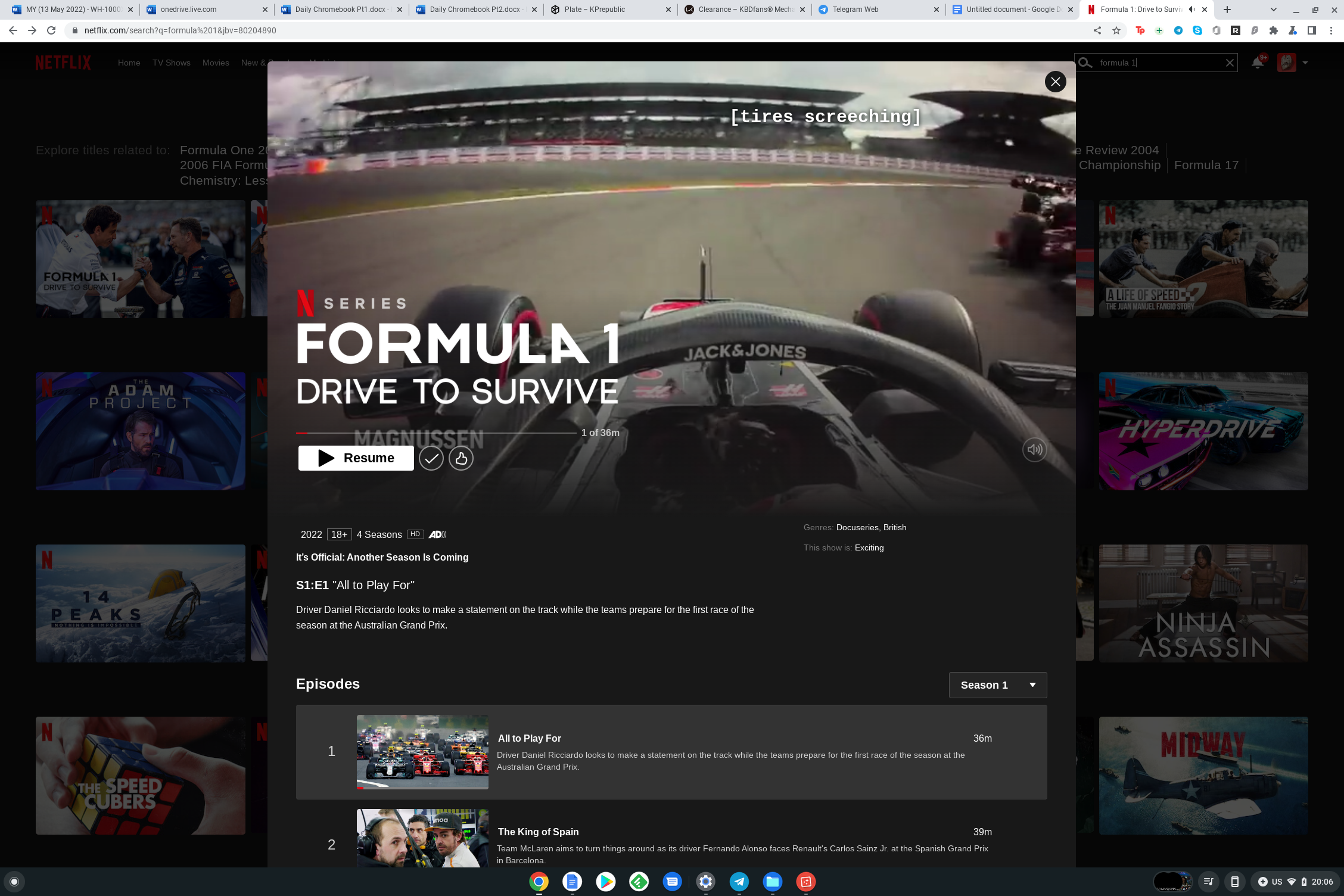Click the Resume play button
Screen dimensions: 1344x896
[356, 458]
